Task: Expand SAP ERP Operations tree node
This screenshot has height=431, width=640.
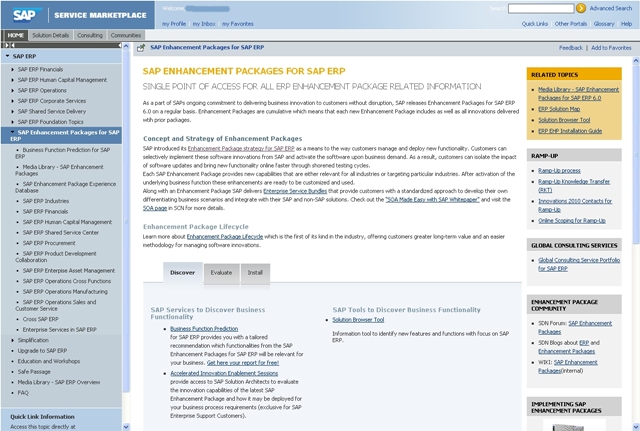Action: [13, 91]
